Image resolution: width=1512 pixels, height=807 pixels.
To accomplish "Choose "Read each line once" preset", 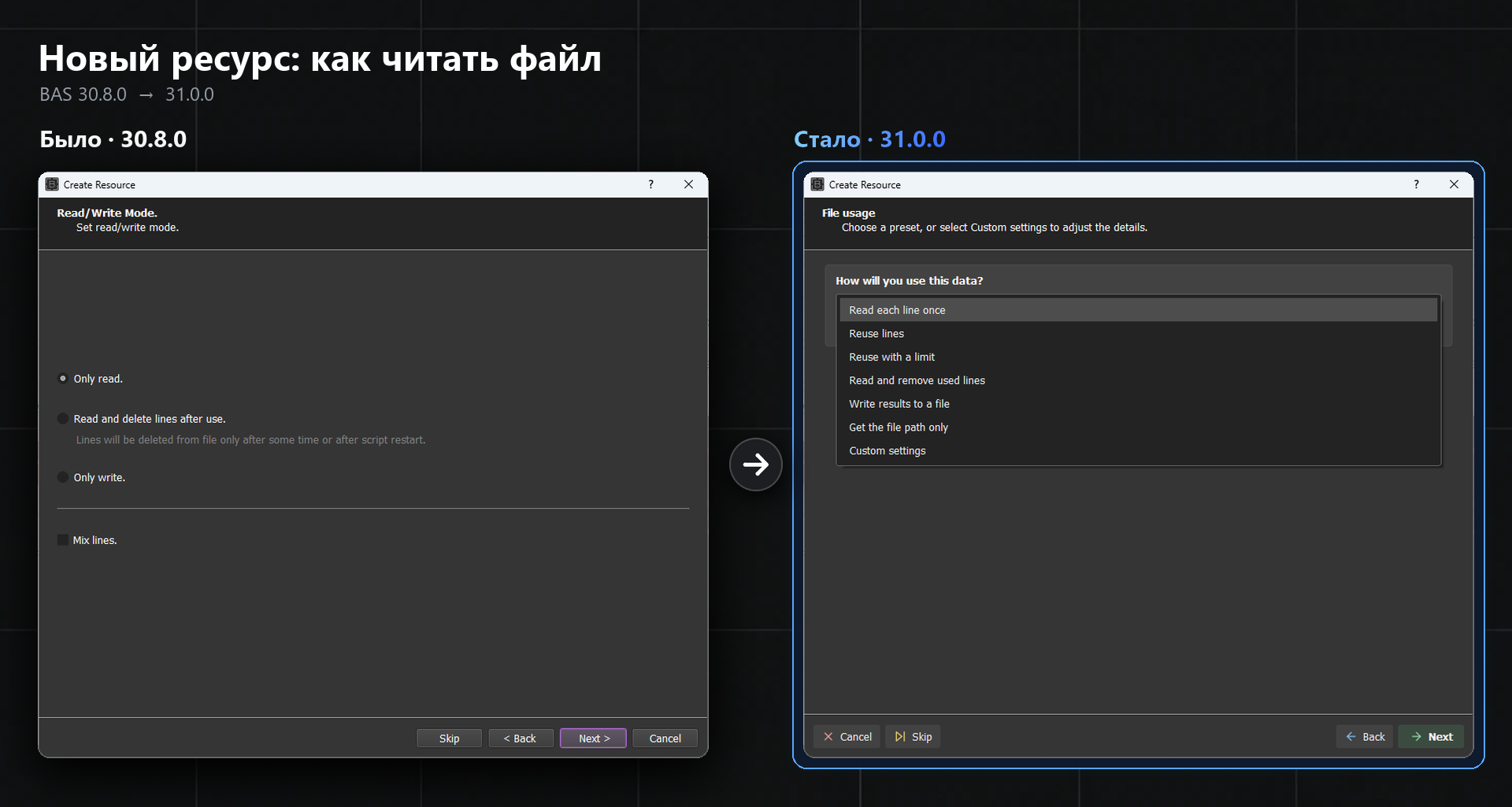I will (x=1139, y=310).
